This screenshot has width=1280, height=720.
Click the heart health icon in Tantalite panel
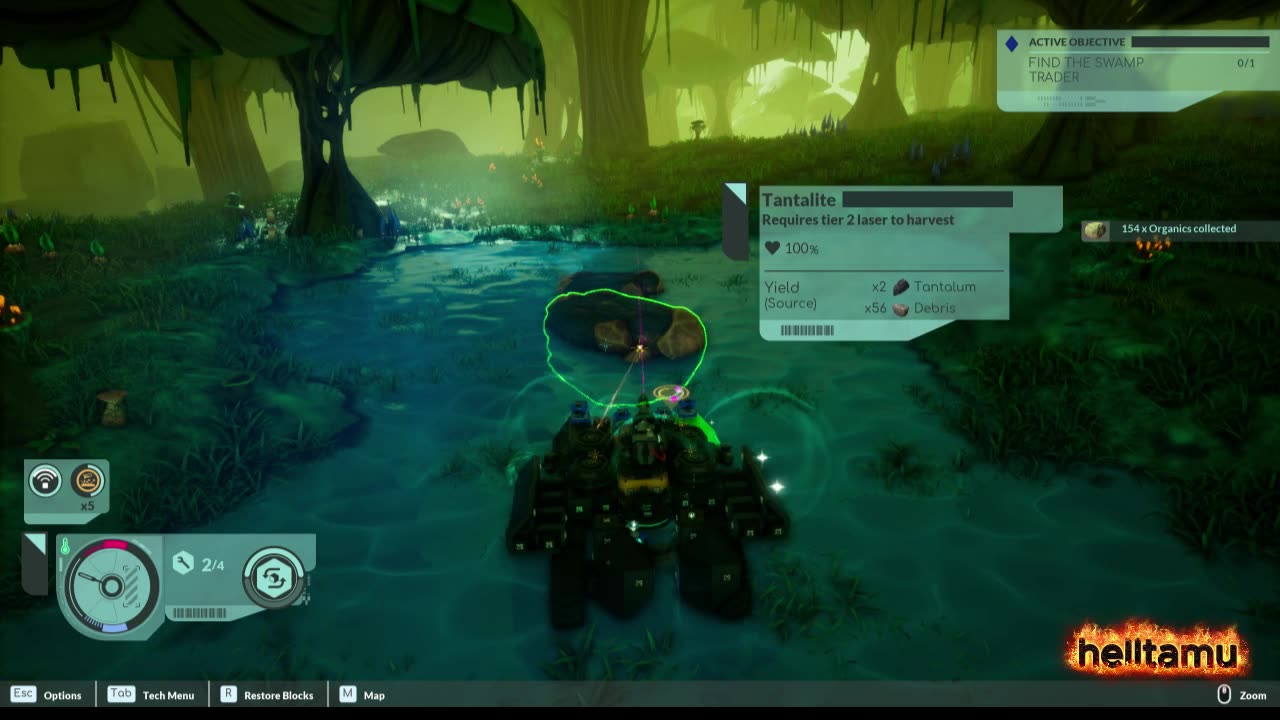tap(772, 248)
